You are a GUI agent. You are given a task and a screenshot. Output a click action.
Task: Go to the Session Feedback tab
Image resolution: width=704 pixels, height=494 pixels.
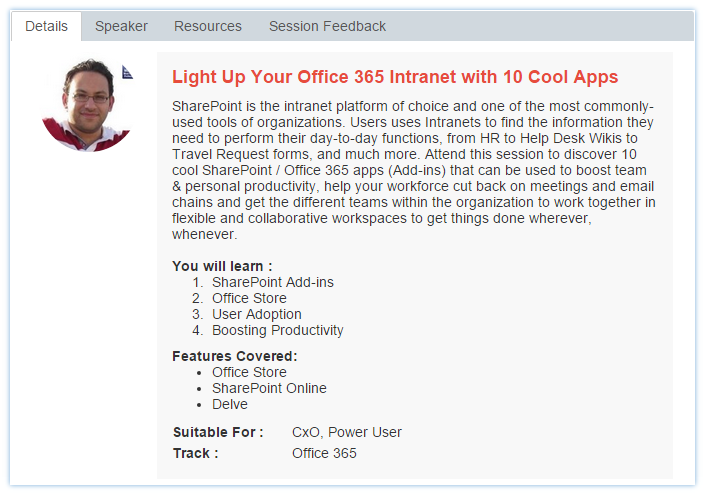click(327, 26)
